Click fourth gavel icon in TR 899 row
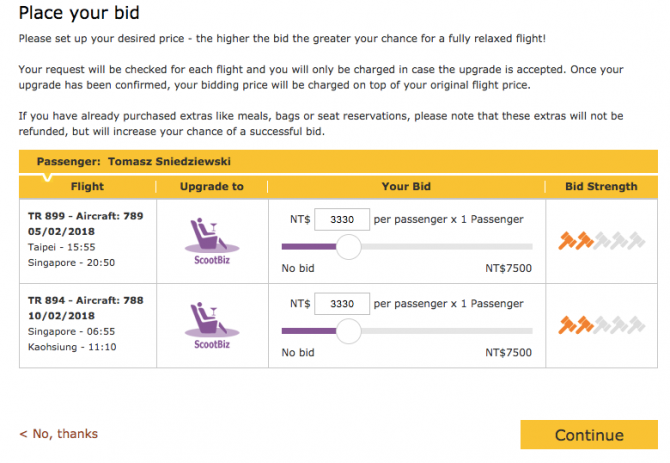670x463 pixels. coord(619,241)
